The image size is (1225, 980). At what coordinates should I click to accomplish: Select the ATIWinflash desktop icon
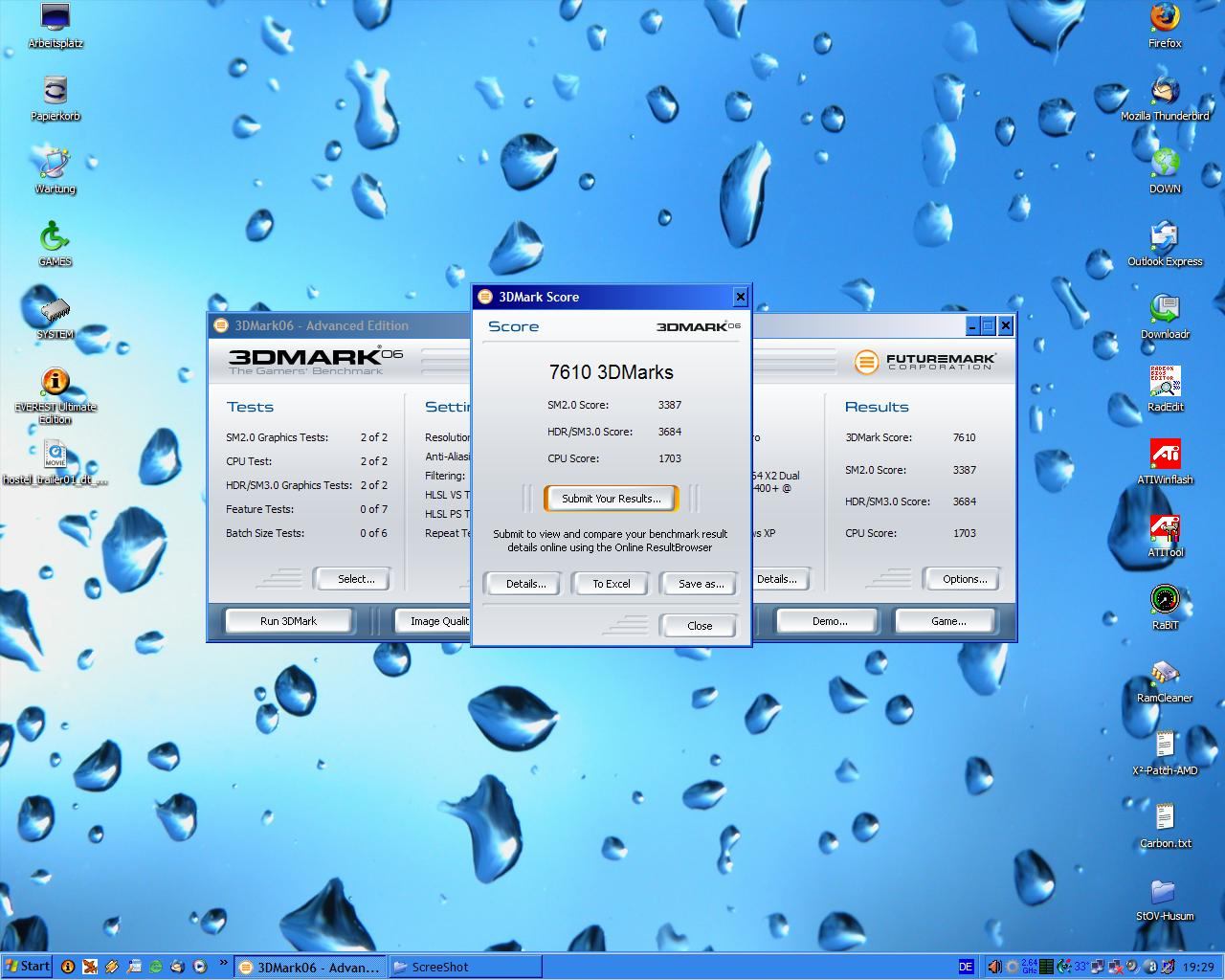[x=1165, y=462]
